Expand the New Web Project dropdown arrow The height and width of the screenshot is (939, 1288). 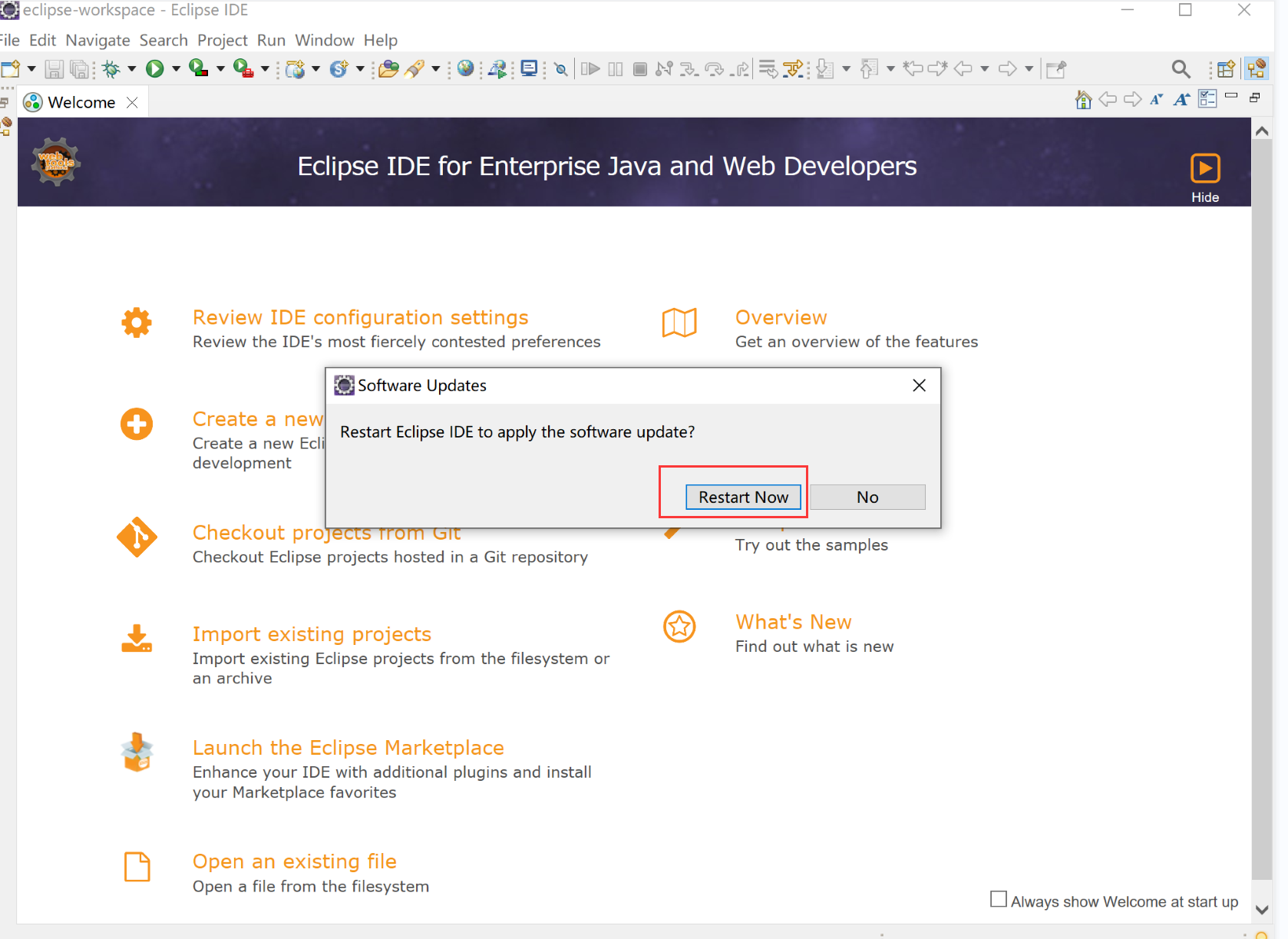tap(315, 69)
